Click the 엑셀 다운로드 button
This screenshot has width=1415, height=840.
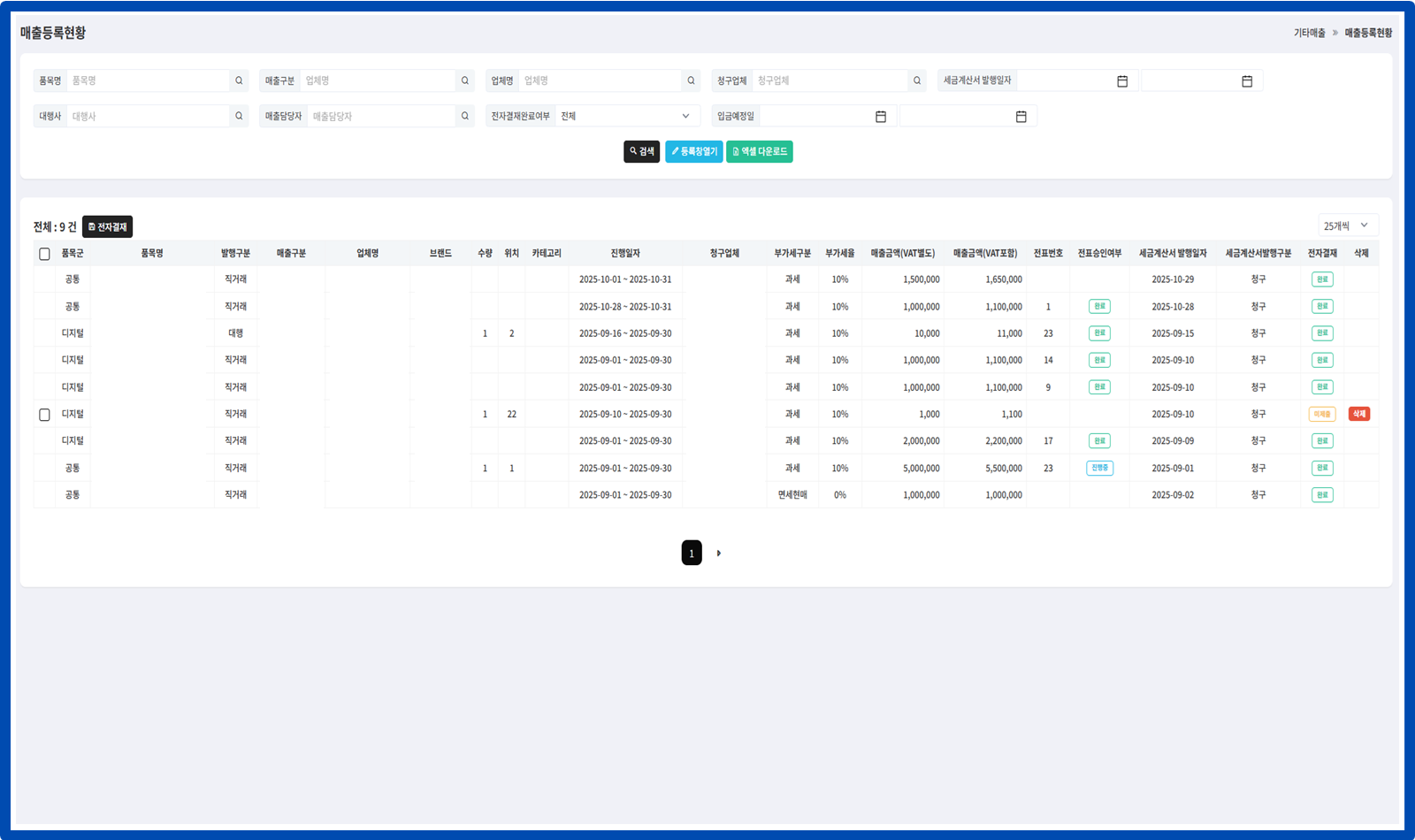(760, 152)
